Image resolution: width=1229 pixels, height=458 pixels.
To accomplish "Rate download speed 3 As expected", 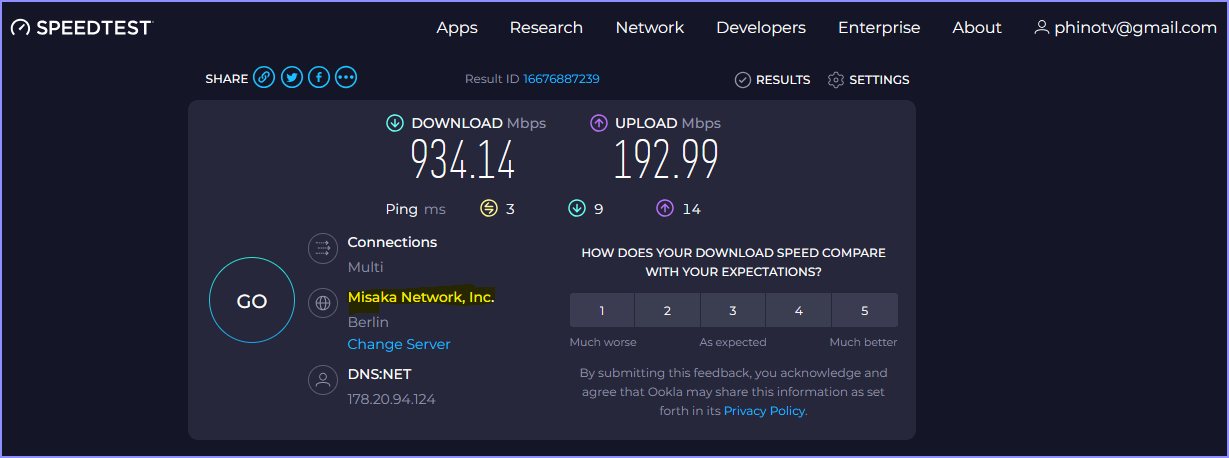I will pyautogui.click(x=733, y=311).
